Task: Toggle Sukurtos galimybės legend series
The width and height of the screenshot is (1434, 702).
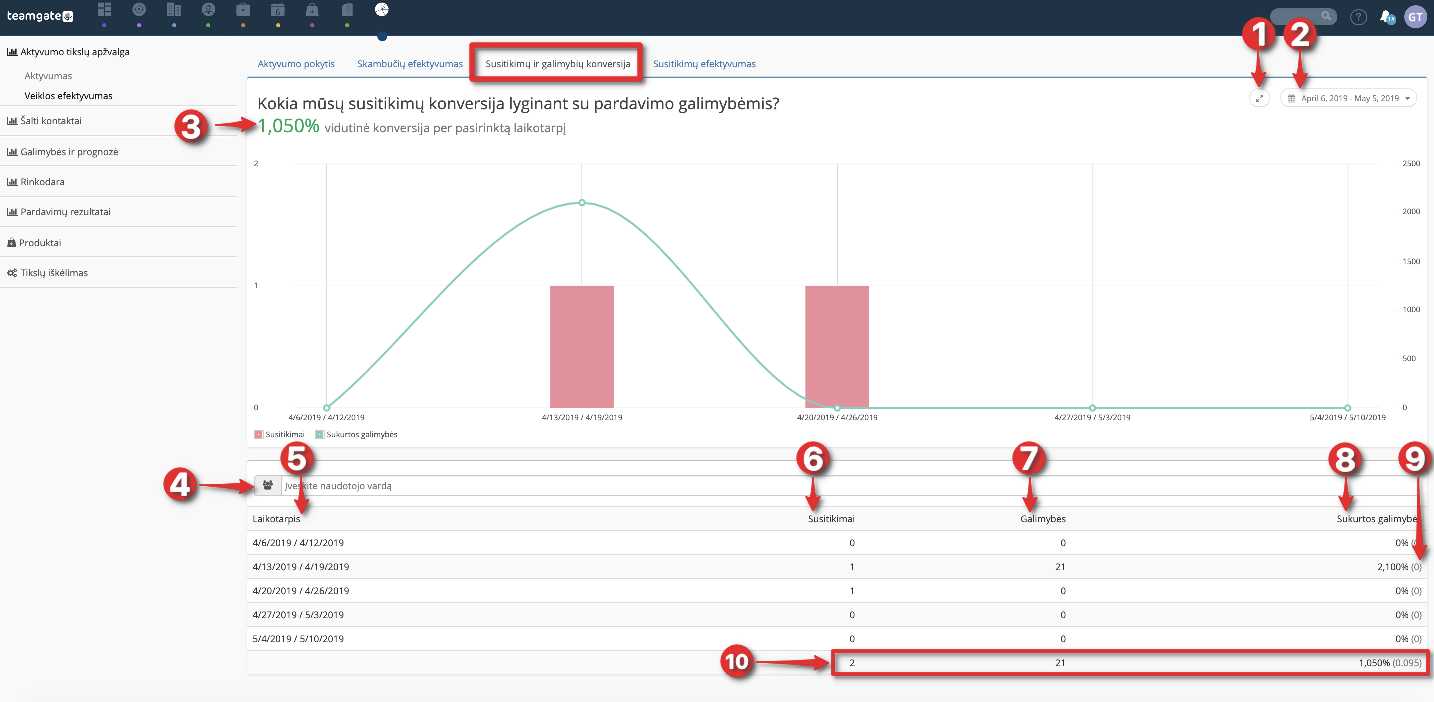Action: [356, 435]
